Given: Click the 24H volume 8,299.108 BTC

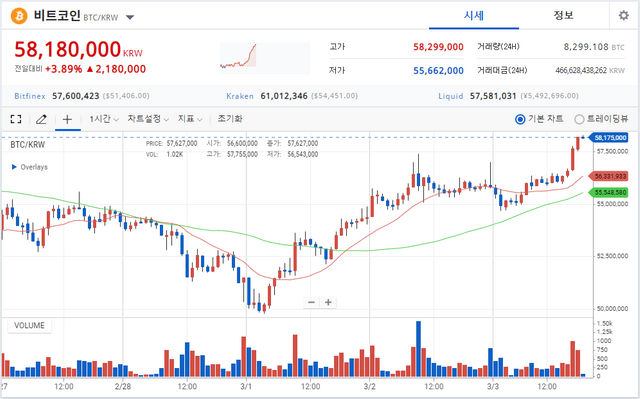Looking at the screenshot, I should point(594,47).
